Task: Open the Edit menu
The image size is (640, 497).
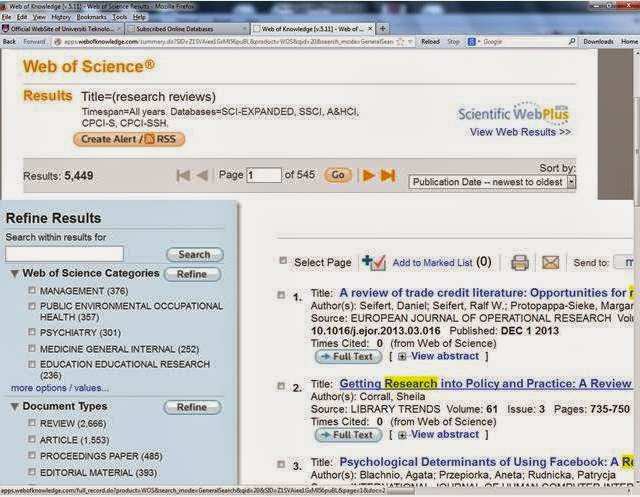Action: pos(22,17)
